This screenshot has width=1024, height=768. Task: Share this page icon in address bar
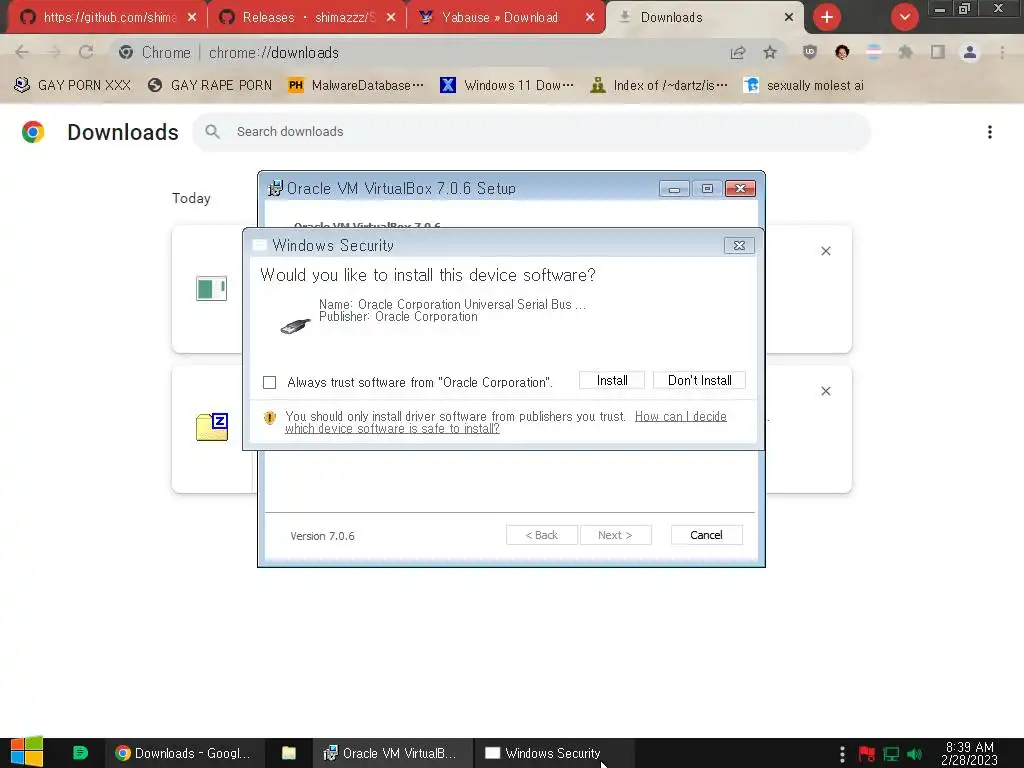click(x=738, y=52)
